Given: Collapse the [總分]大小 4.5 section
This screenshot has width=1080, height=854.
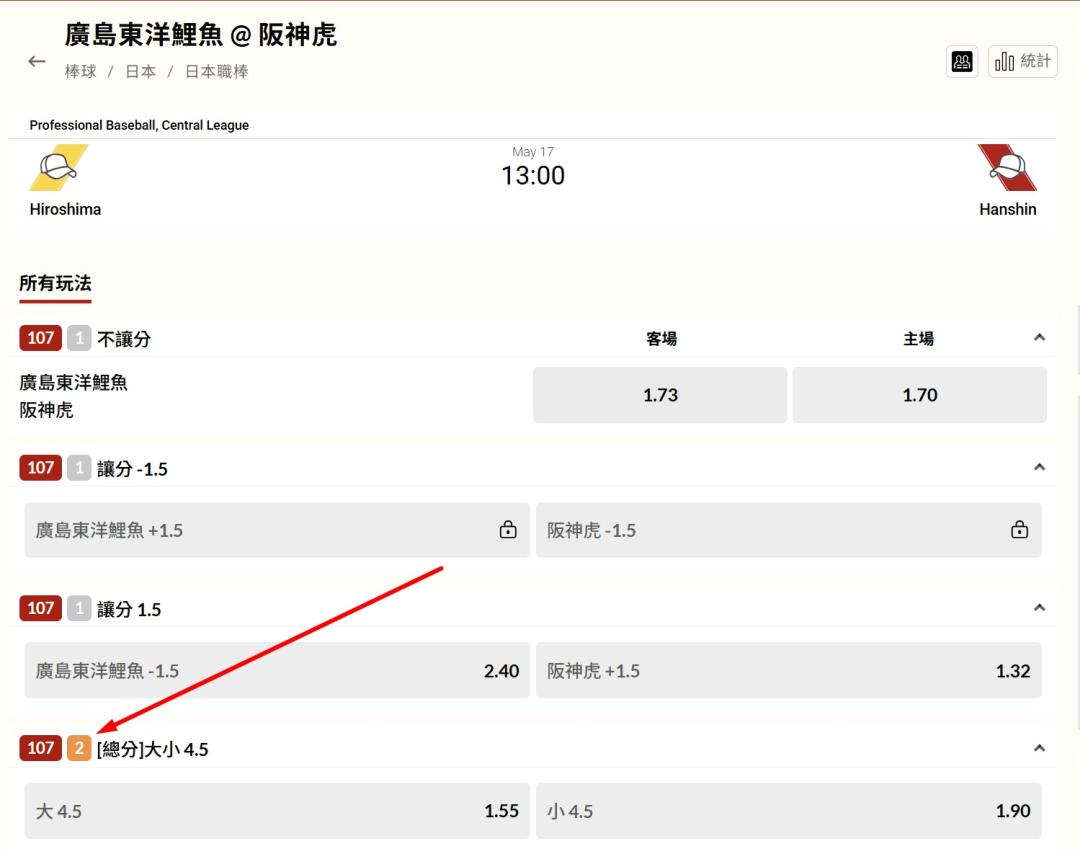Looking at the screenshot, I should tap(1039, 748).
